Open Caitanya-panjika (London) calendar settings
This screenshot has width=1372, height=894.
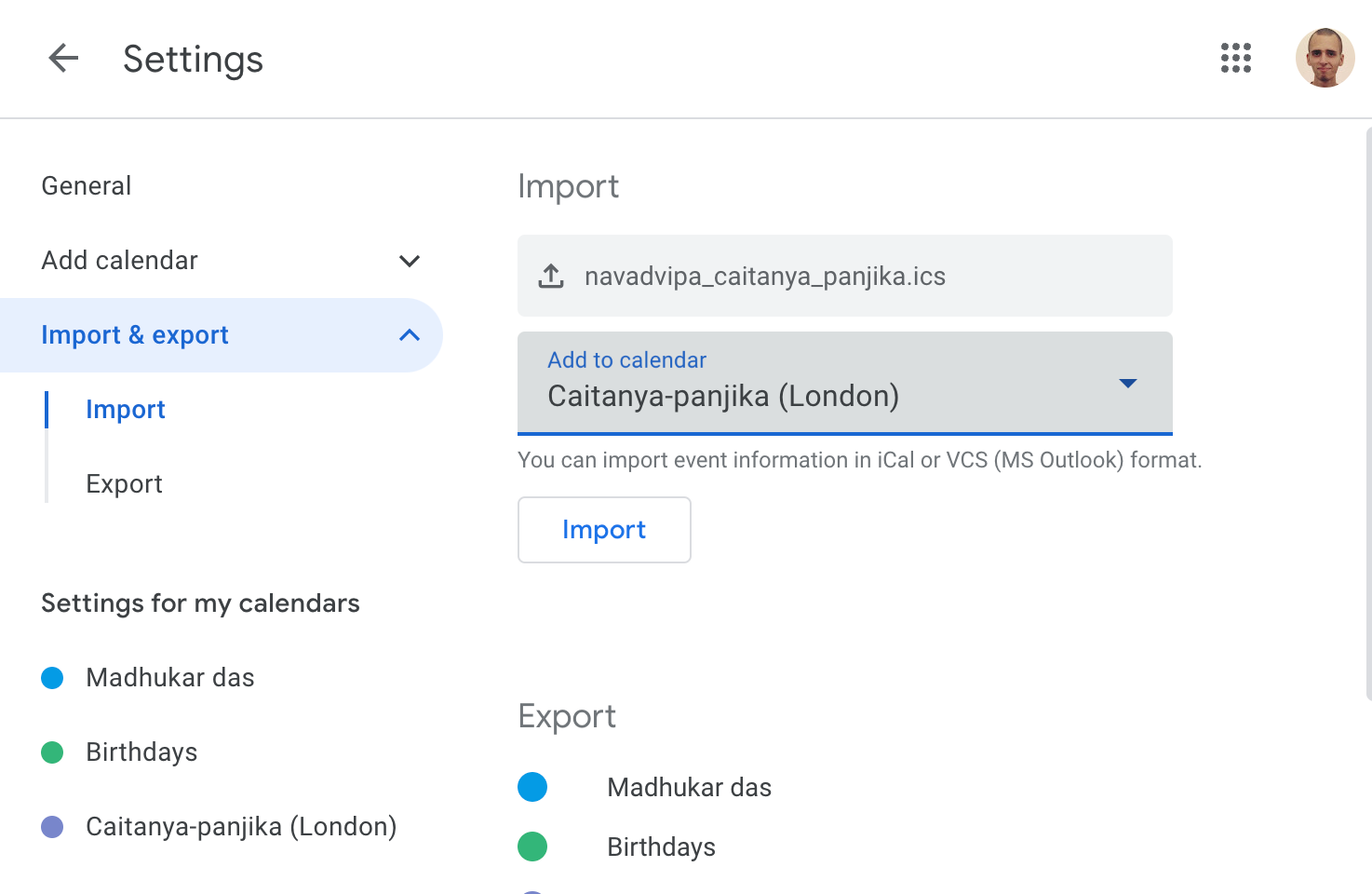[x=241, y=827]
